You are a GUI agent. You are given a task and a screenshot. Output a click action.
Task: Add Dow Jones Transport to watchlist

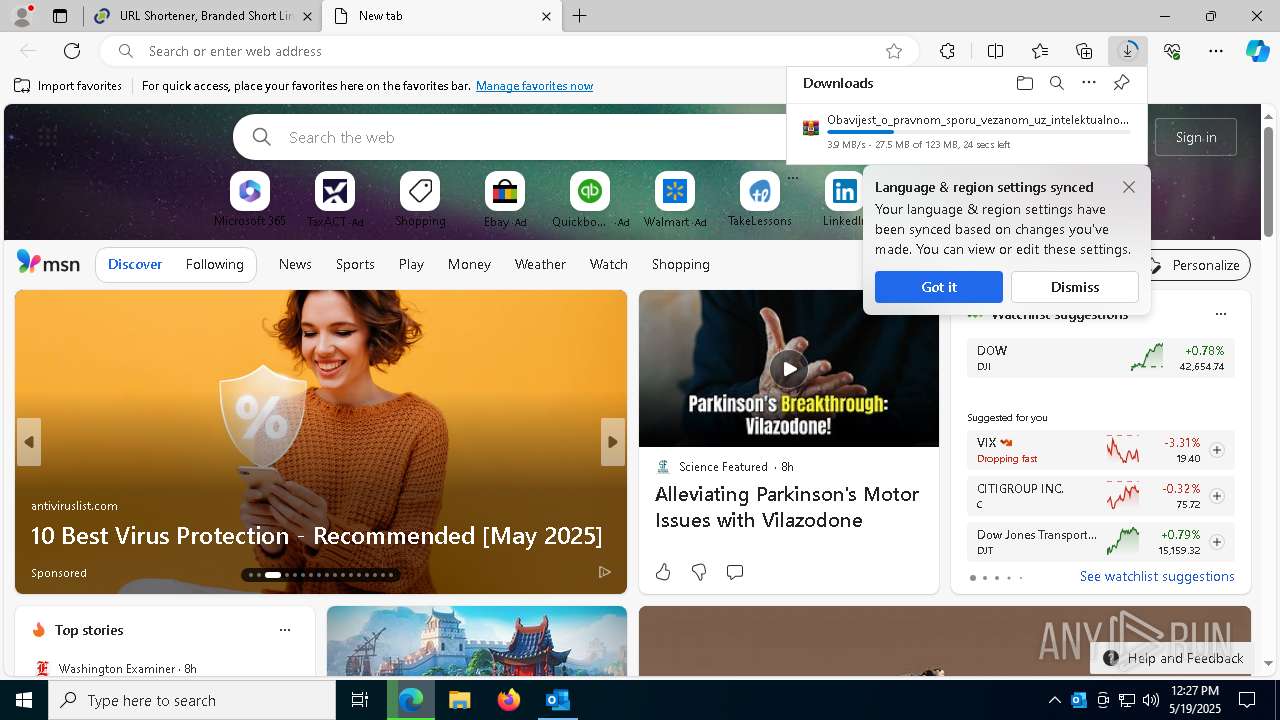pyautogui.click(x=1217, y=542)
